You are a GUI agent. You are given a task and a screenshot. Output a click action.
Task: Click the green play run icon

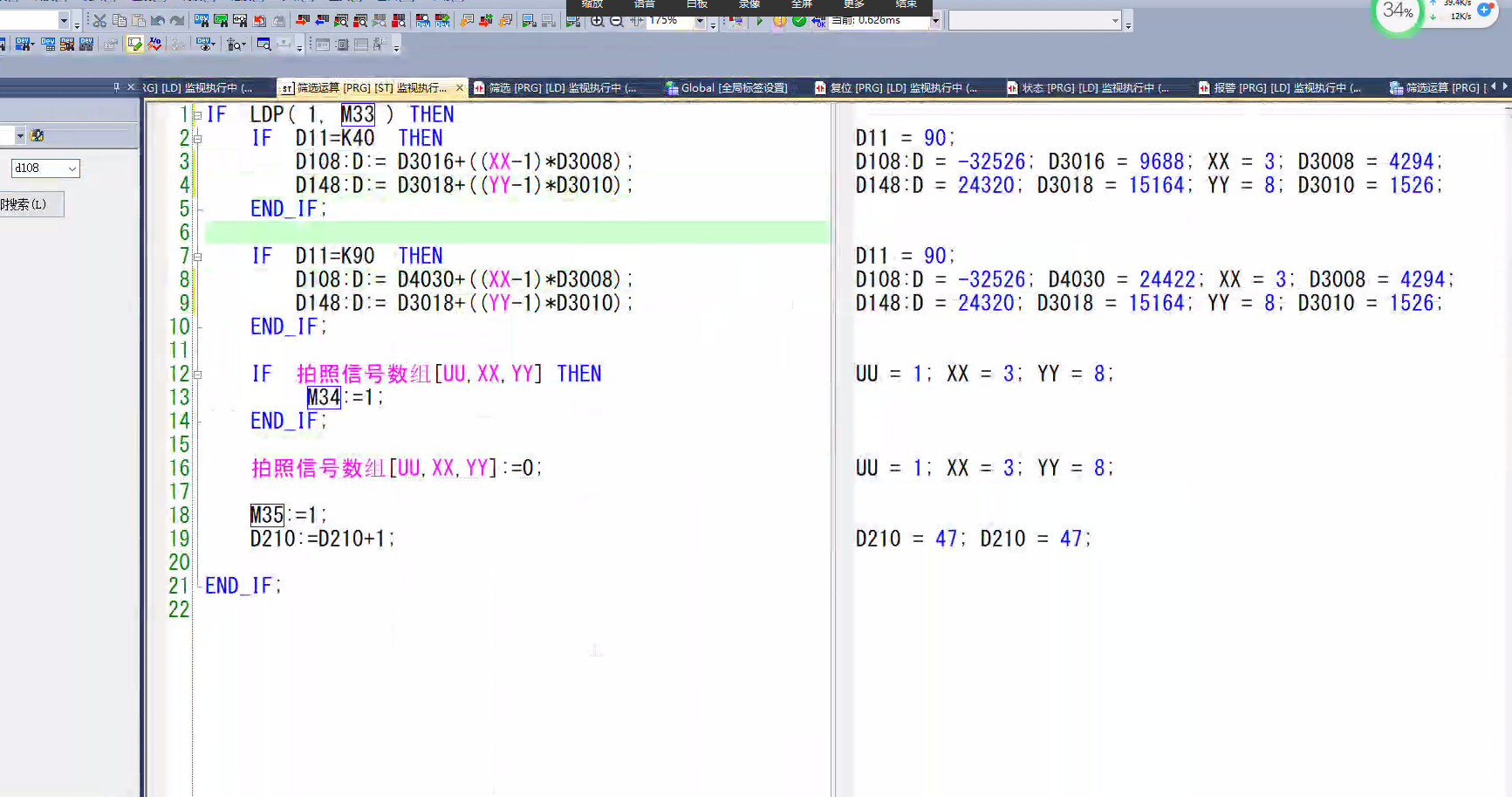tap(759, 21)
